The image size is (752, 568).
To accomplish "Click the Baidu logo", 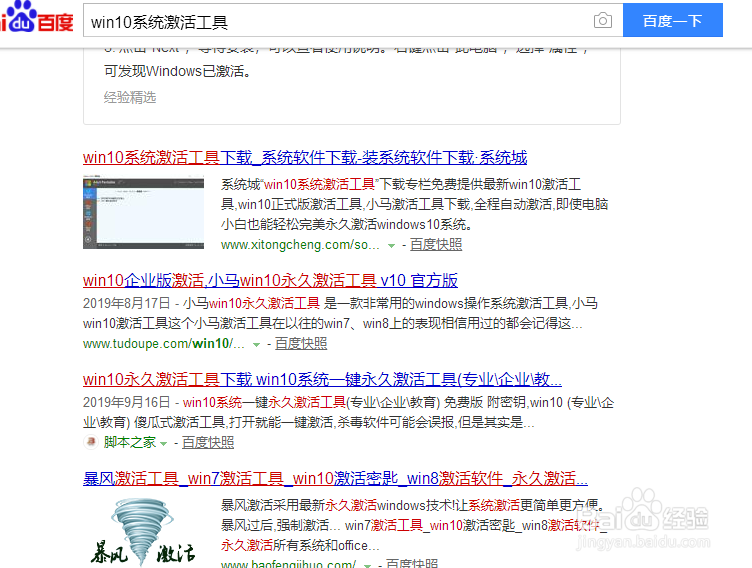I will 36,17.
